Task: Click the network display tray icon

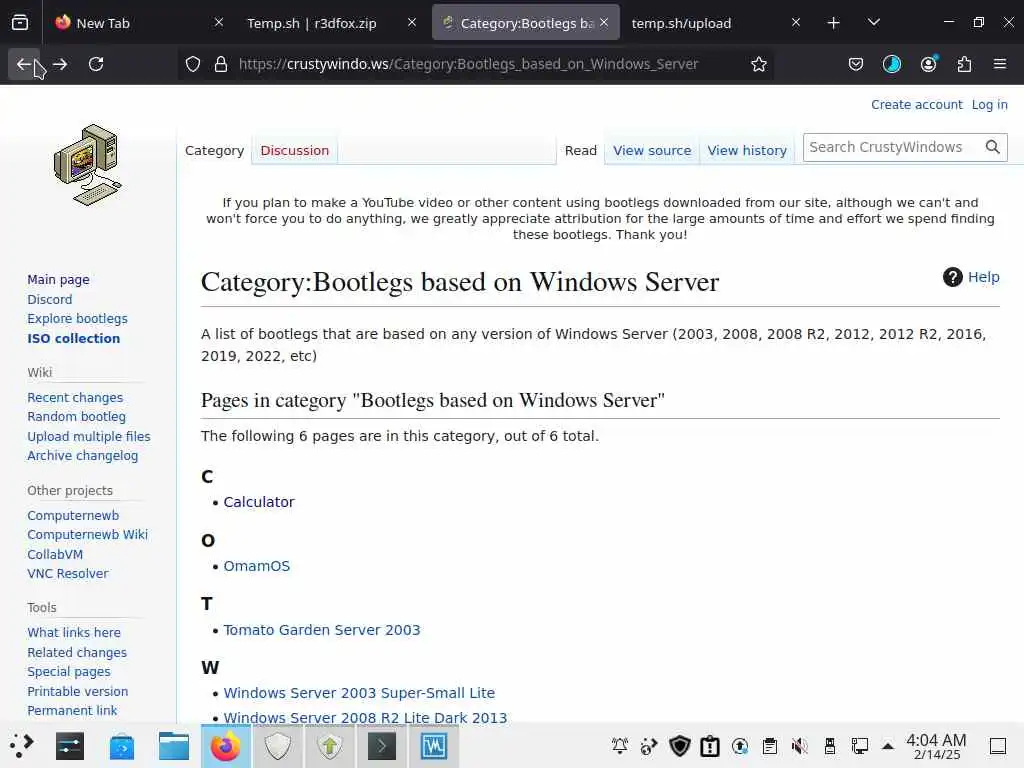Action: coord(859,746)
